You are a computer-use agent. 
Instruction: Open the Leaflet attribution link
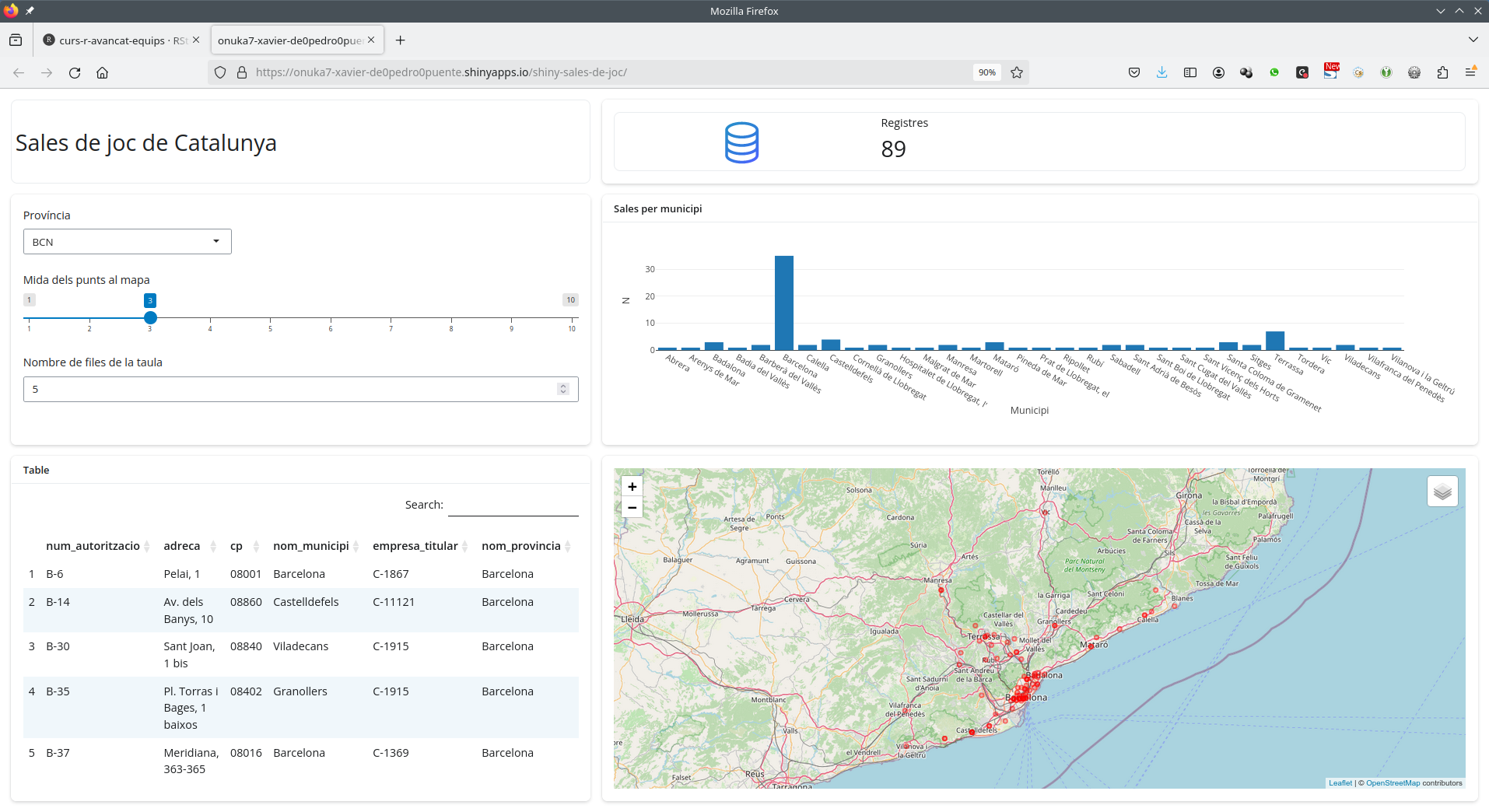(1340, 783)
